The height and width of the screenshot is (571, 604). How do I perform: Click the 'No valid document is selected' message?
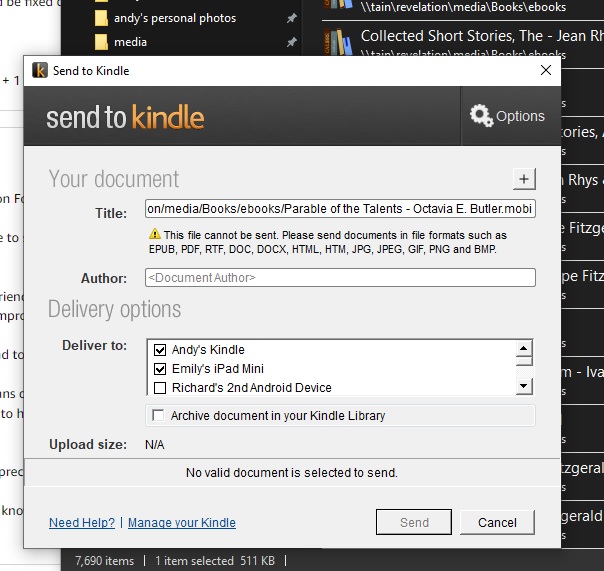click(292, 473)
